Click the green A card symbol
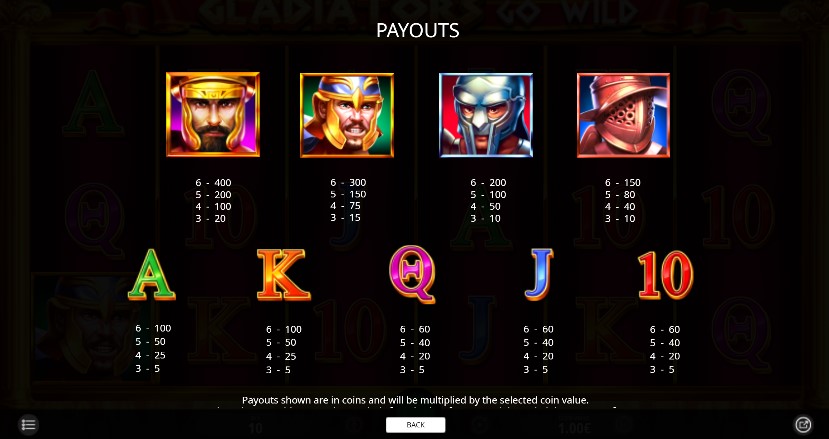829x439 pixels. pos(152,275)
